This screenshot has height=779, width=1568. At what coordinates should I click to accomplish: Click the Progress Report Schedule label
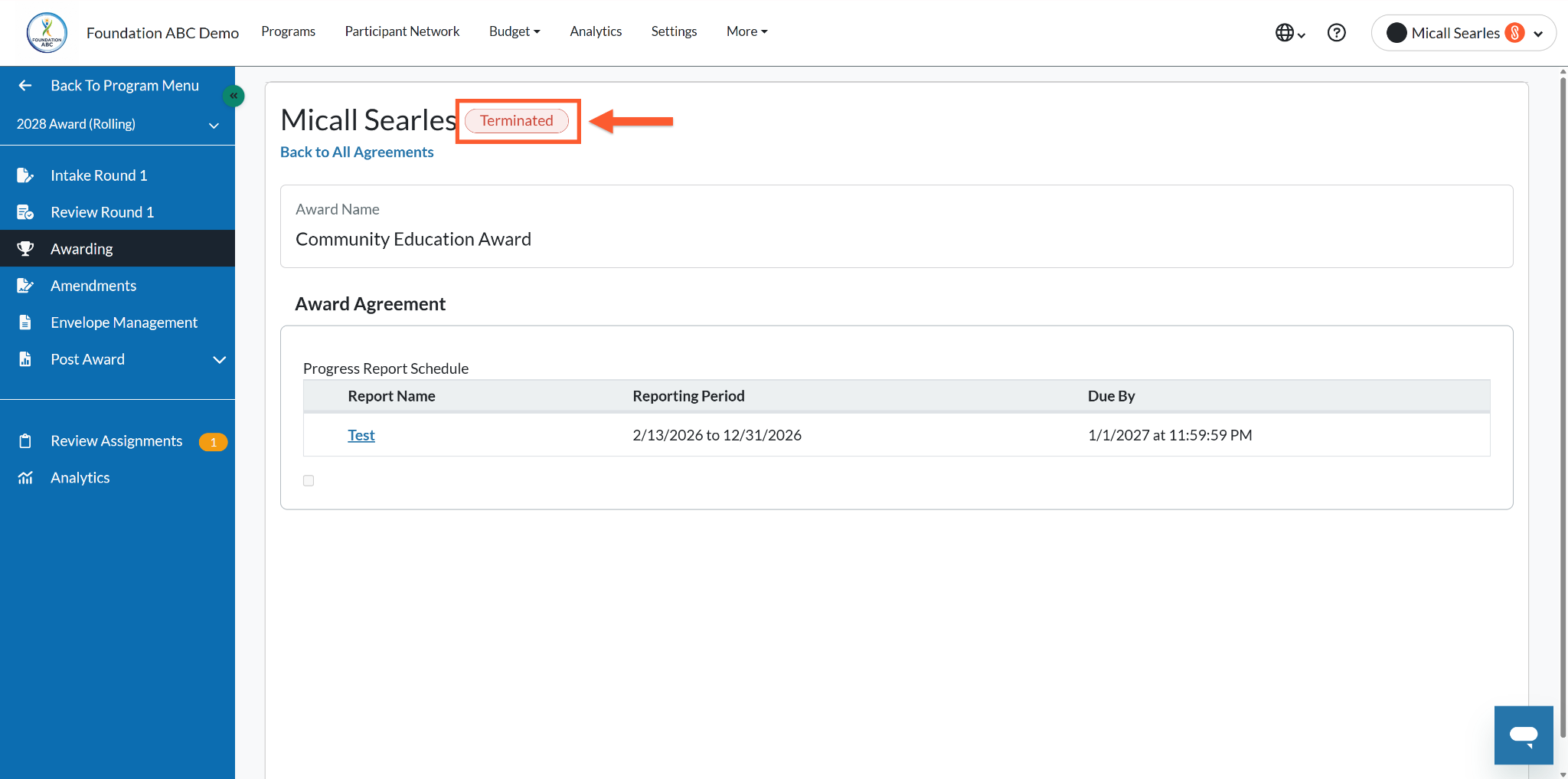386,368
